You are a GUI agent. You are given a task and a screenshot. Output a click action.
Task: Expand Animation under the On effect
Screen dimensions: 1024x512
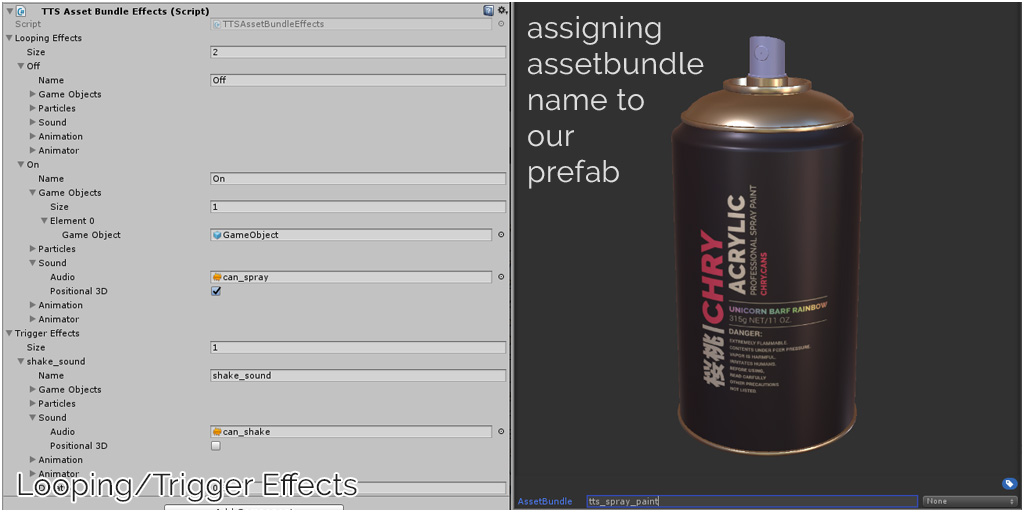[33, 305]
